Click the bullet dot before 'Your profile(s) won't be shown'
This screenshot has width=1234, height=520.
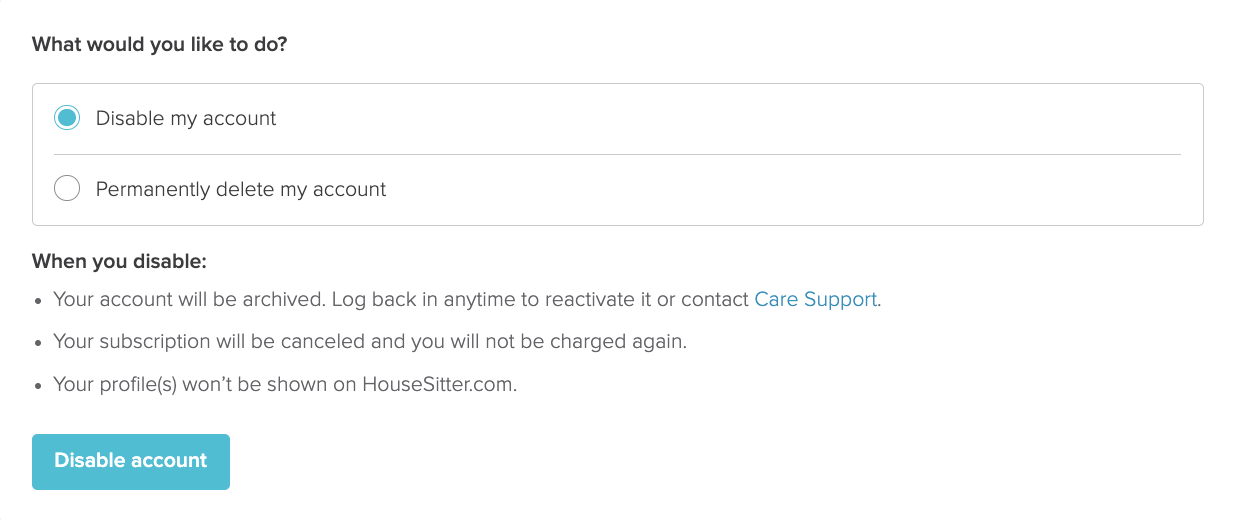[38, 385]
